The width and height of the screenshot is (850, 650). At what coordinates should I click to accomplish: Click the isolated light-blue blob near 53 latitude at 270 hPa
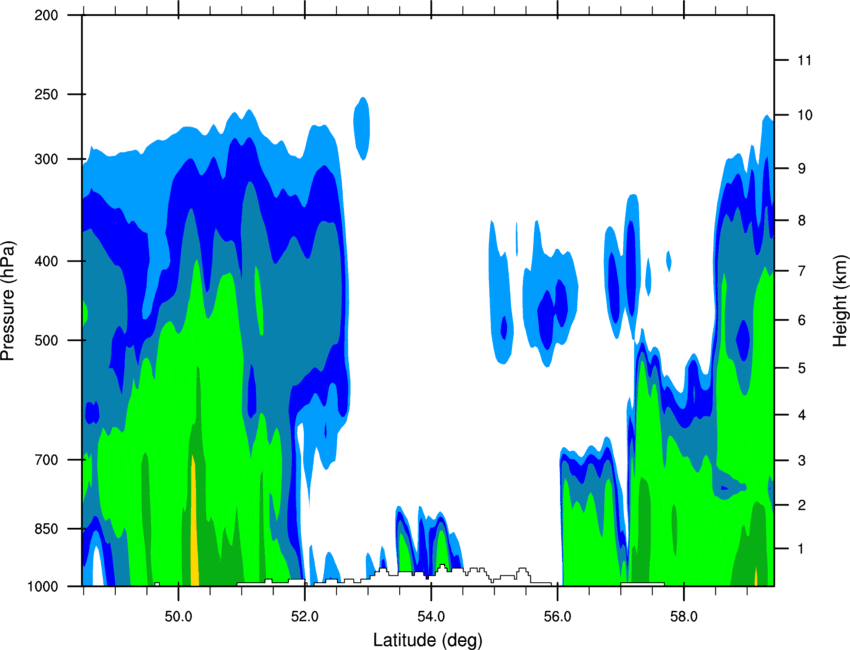(x=362, y=128)
